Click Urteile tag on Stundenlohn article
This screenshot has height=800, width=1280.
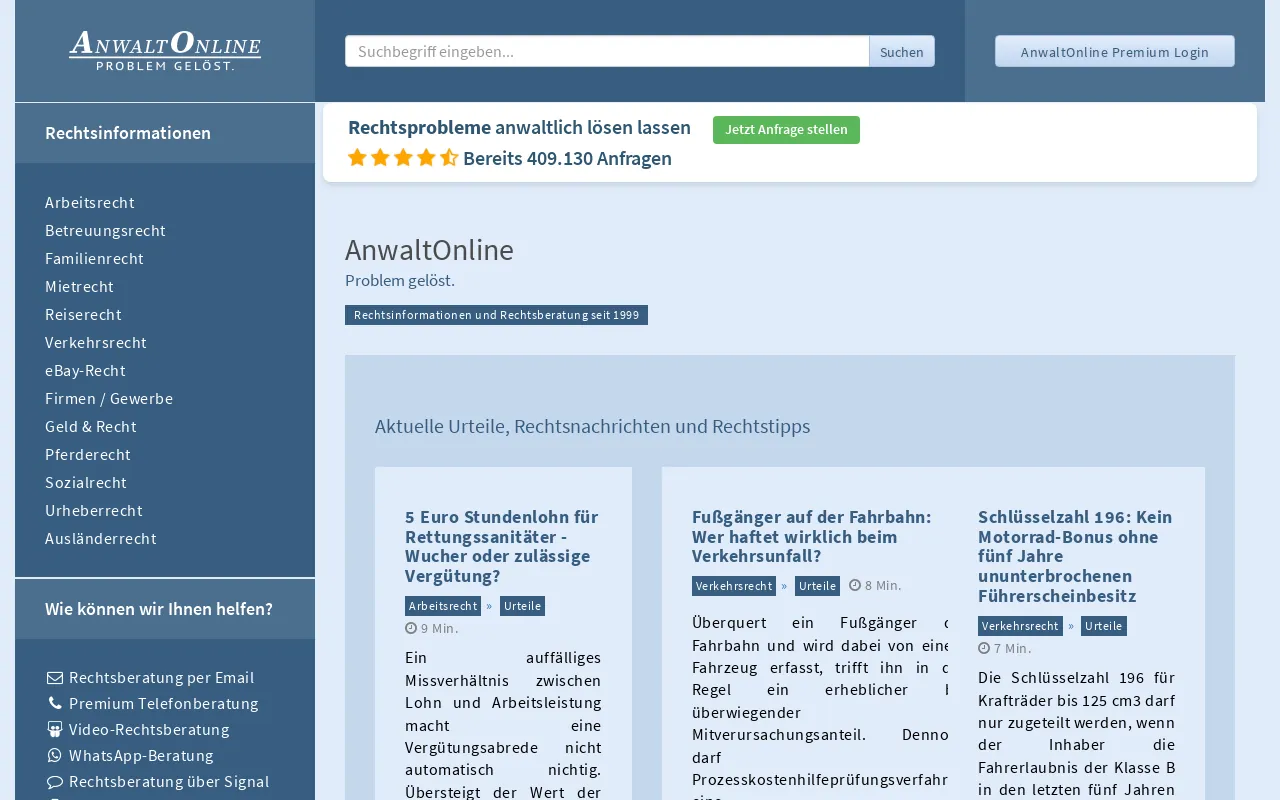pyautogui.click(x=522, y=606)
